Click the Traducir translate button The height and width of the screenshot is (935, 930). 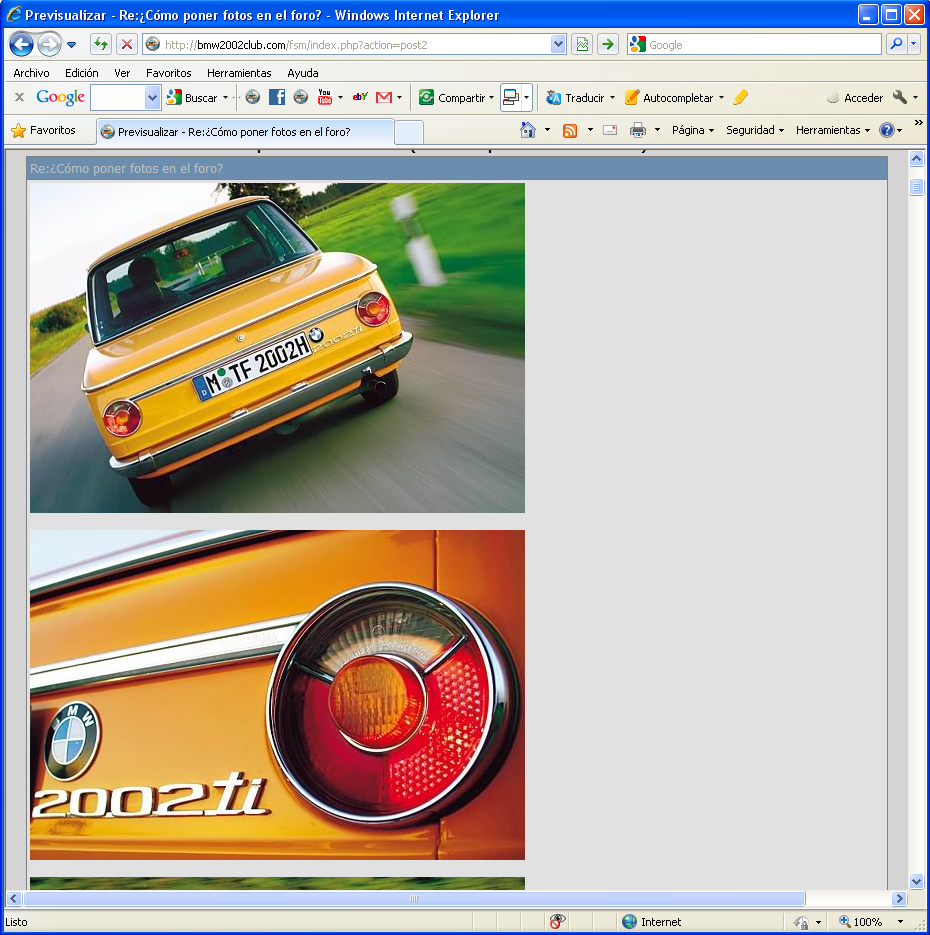coord(575,97)
